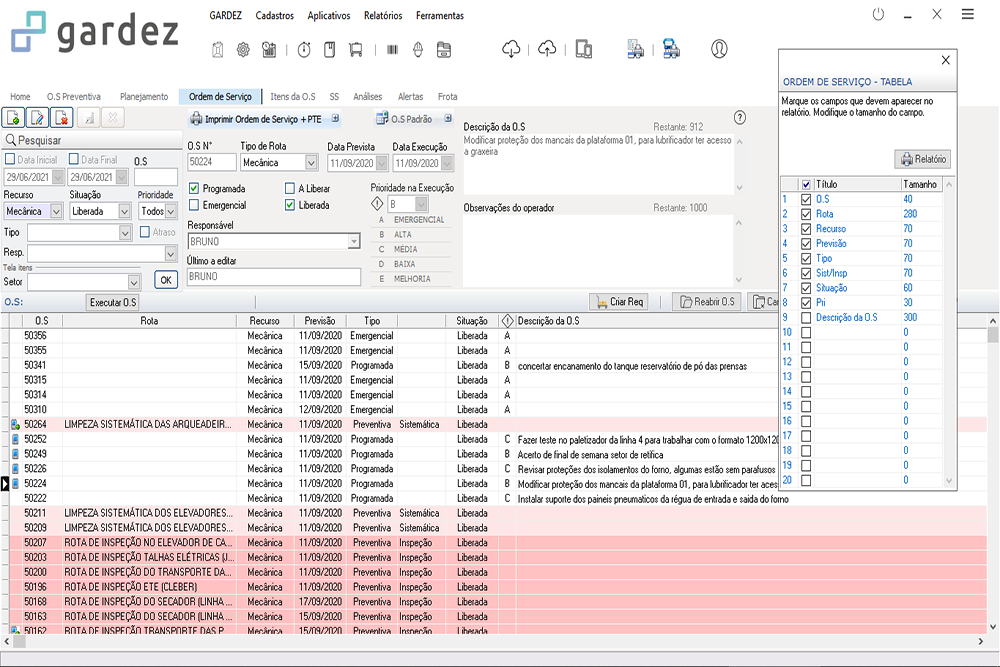Open the gear settings toolbar icon
Screen dimensions: 1000x667
pos(243,50)
